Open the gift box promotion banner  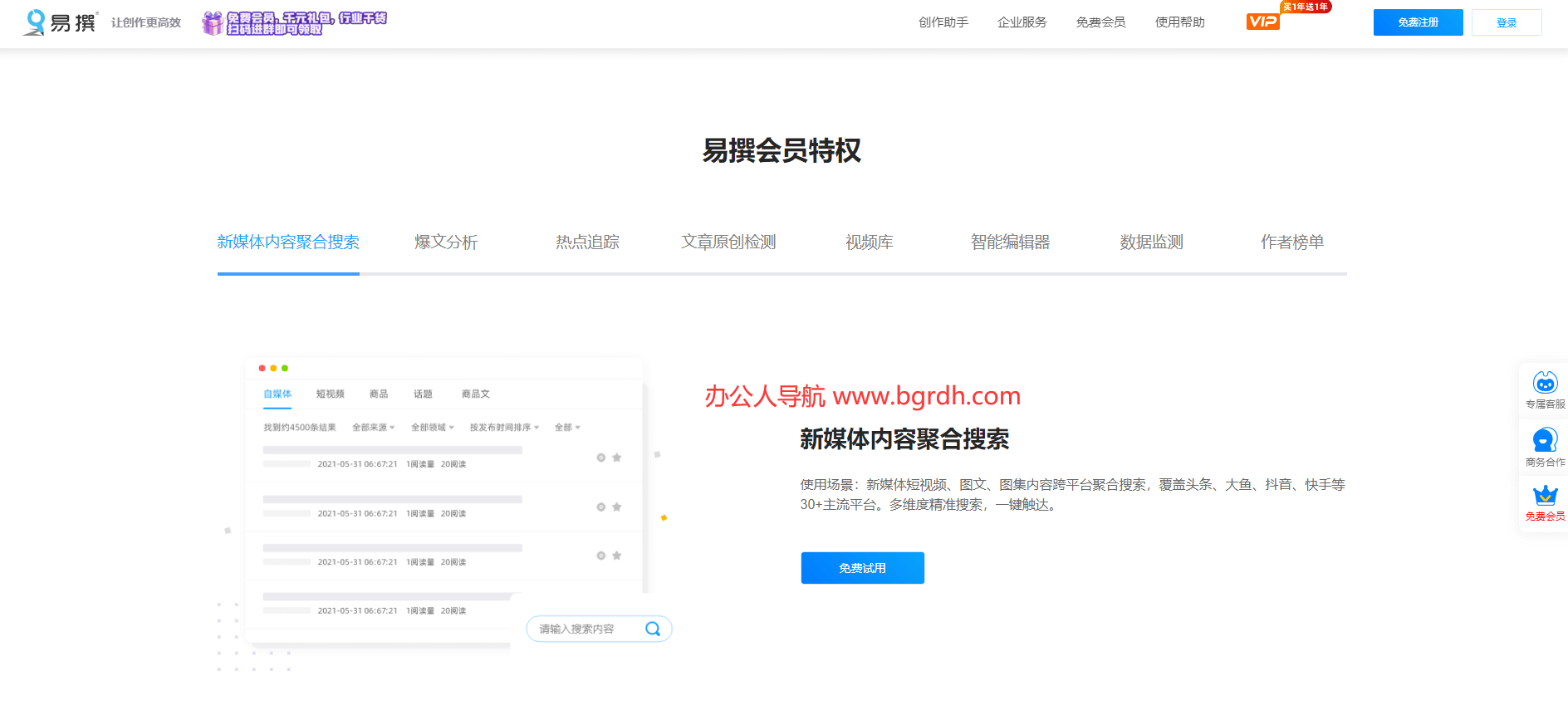pyautogui.click(x=294, y=23)
